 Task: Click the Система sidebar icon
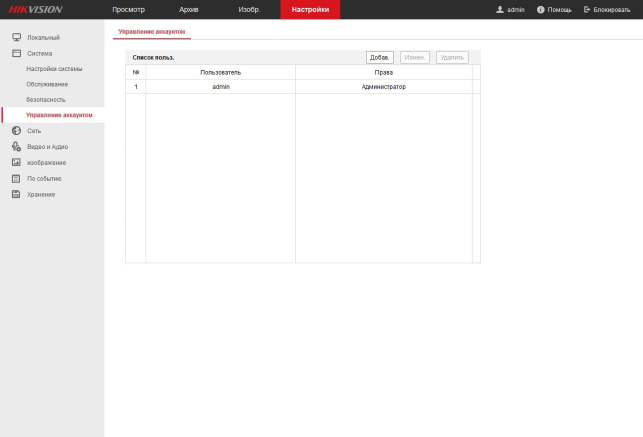[16, 53]
